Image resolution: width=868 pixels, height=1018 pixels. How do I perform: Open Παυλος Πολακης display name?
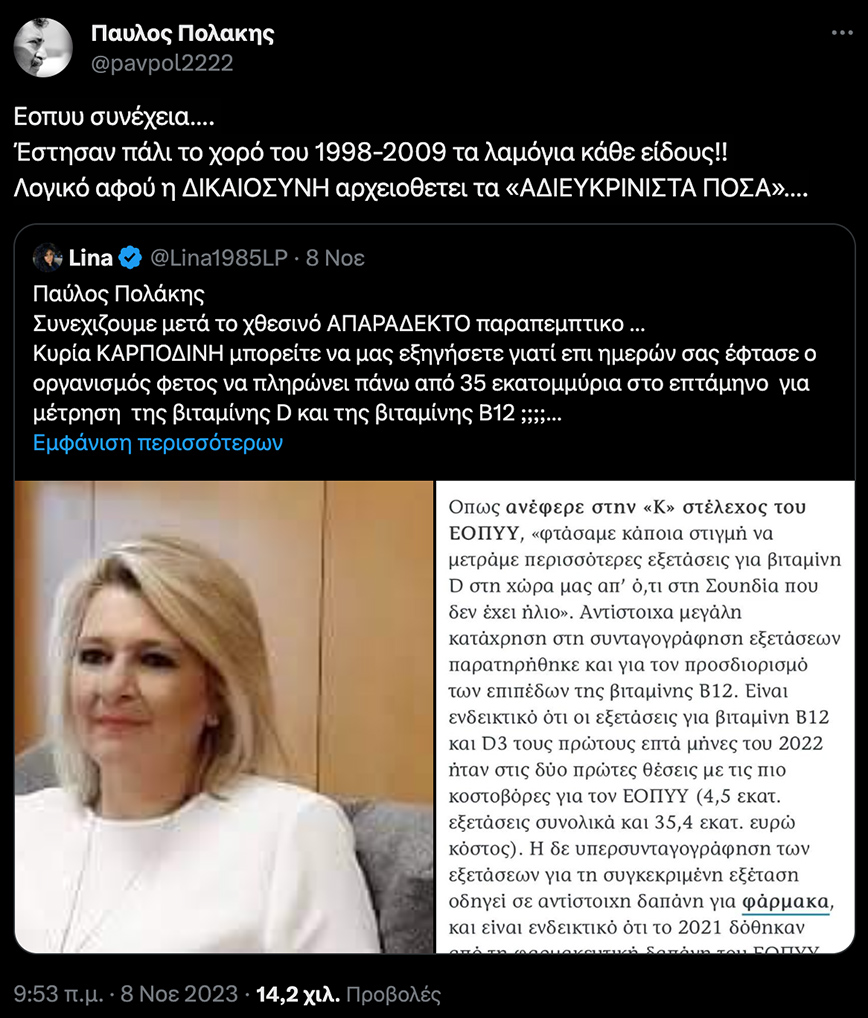click(182, 33)
